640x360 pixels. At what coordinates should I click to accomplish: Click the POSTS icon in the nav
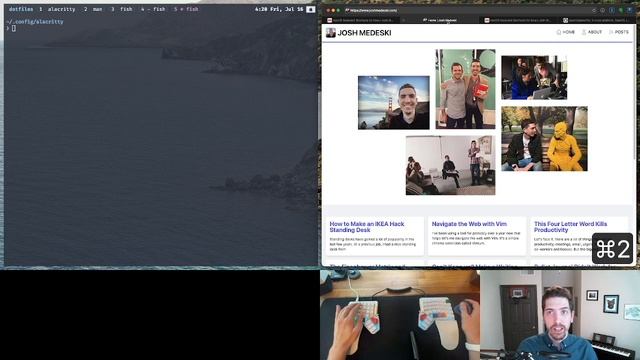coord(611,32)
